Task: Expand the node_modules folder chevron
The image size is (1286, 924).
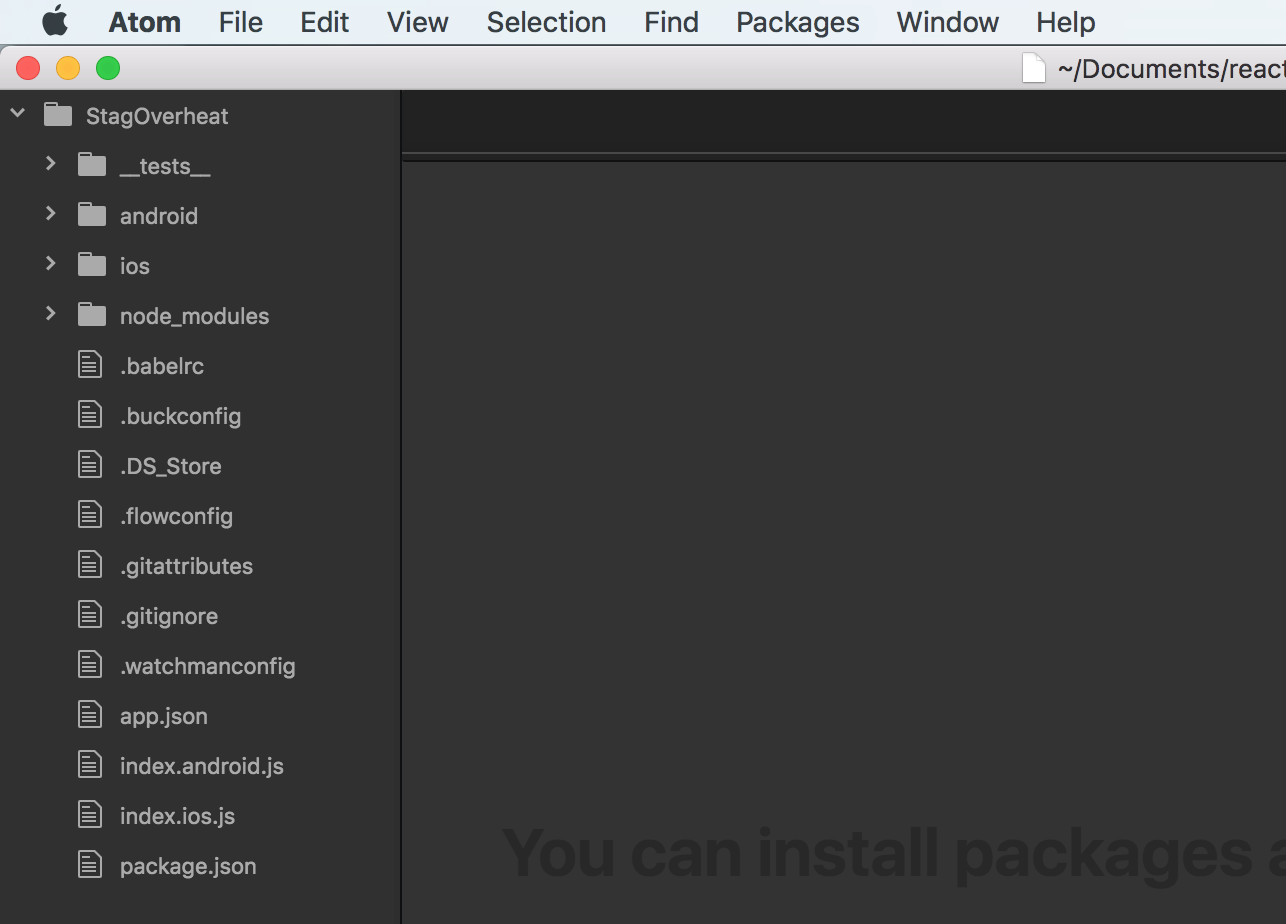Action: point(51,313)
